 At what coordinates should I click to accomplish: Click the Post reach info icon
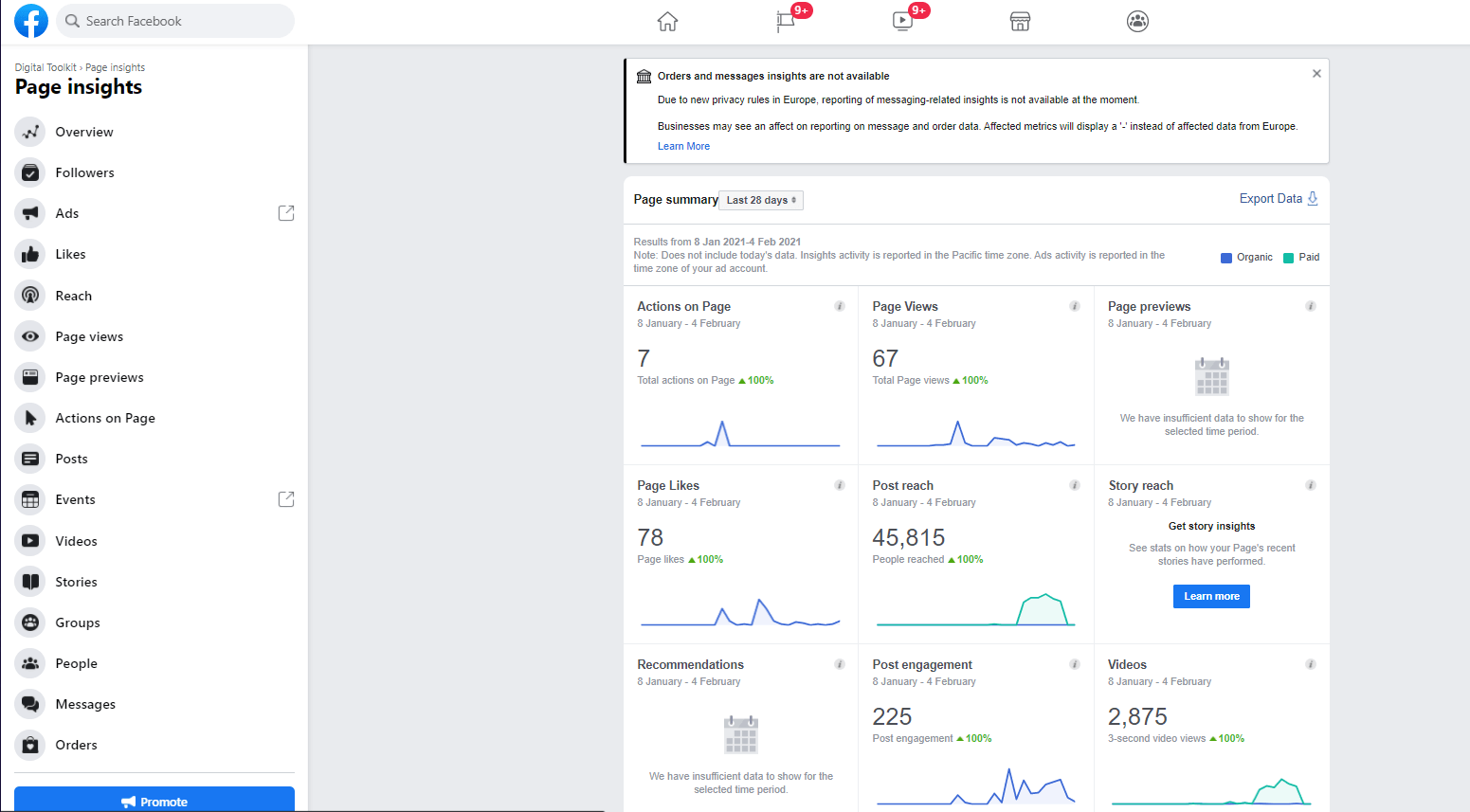[1075, 484]
